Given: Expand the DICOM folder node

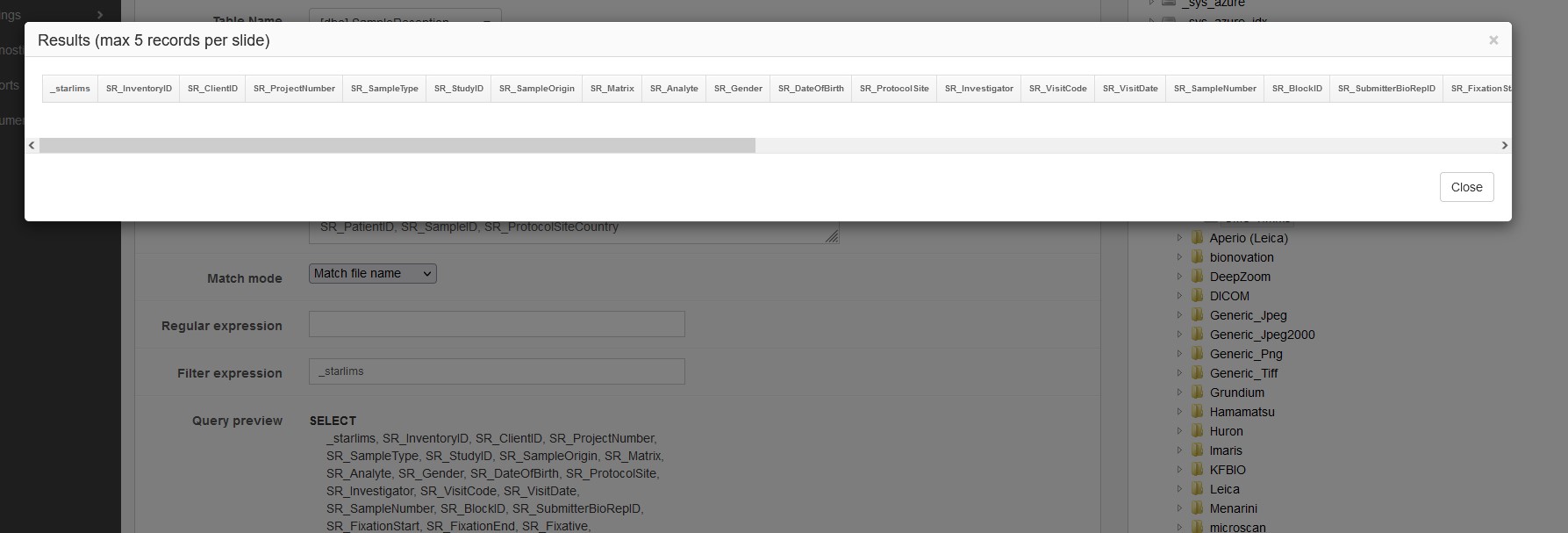Looking at the screenshot, I should tap(1179, 296).
